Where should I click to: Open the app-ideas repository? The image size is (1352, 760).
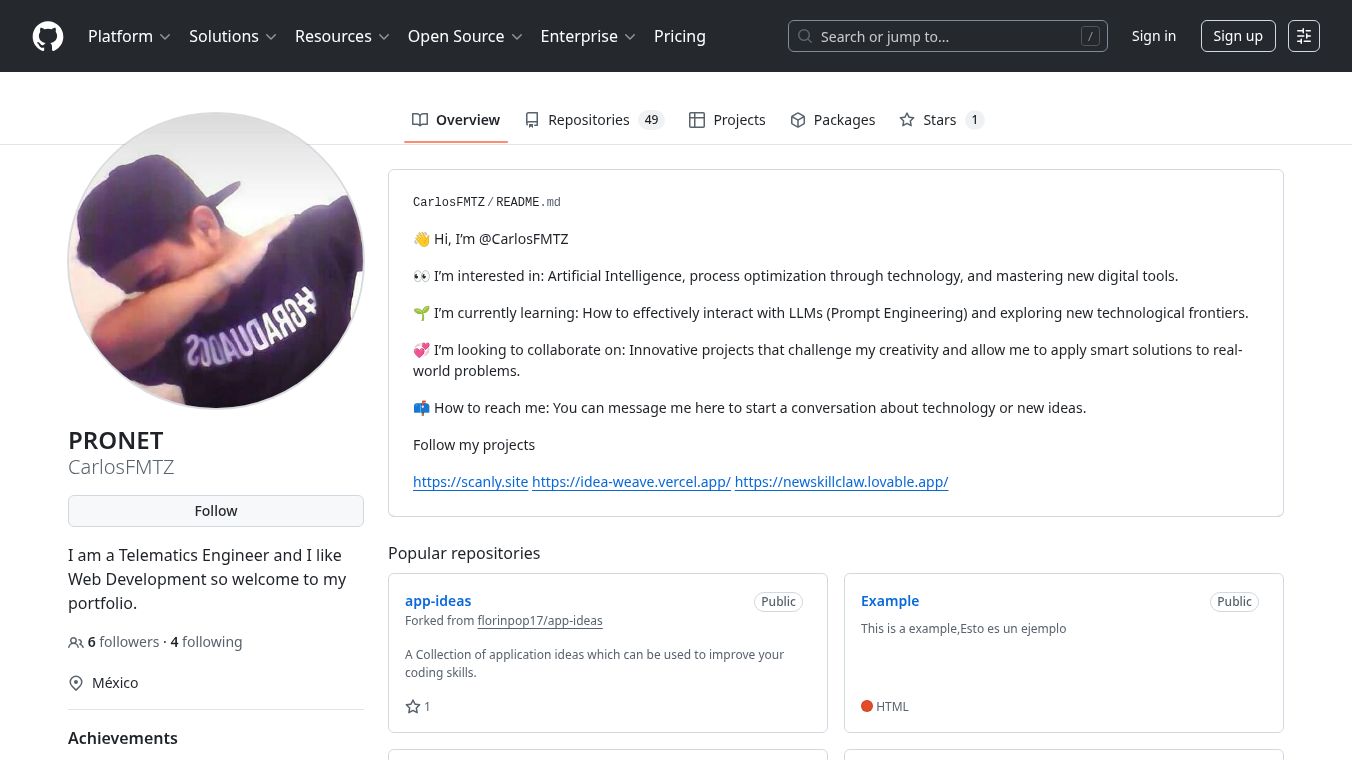pos(438,601)
